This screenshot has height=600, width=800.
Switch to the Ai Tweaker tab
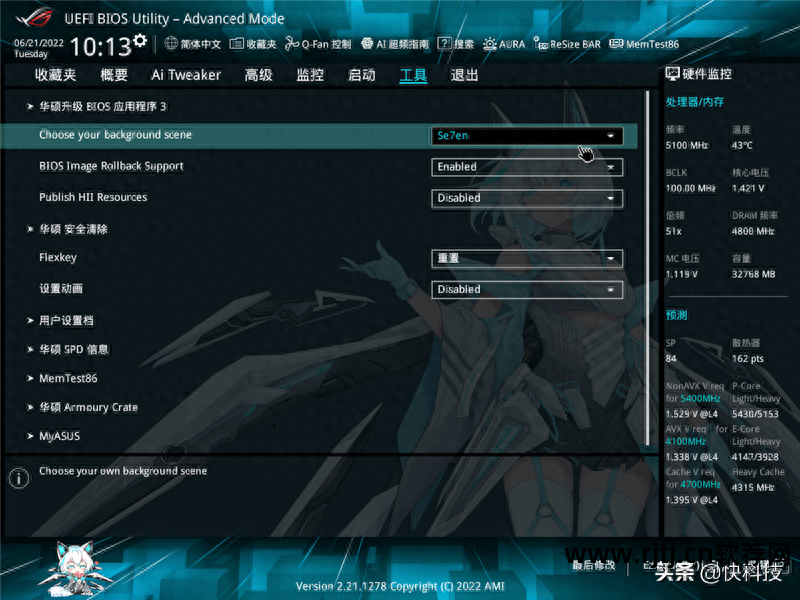pos(186,75)
